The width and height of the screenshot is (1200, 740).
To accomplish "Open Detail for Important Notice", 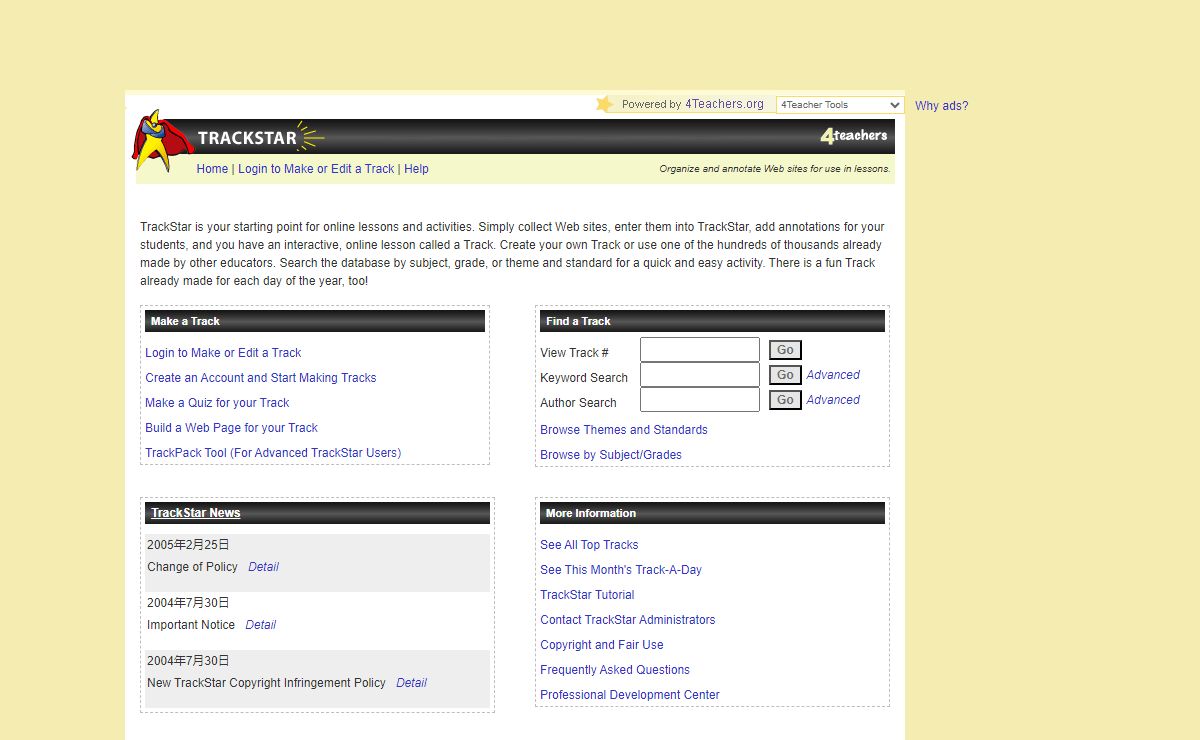I will 260,625.
